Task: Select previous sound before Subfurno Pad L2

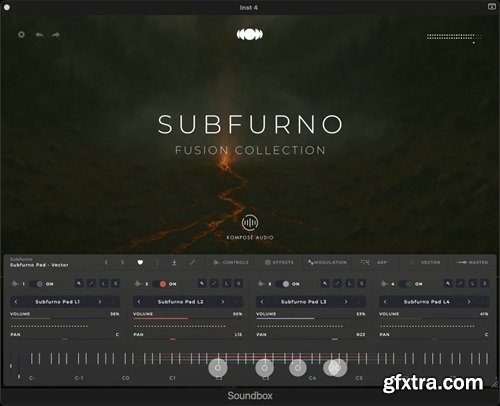Action: click(139, 302)
